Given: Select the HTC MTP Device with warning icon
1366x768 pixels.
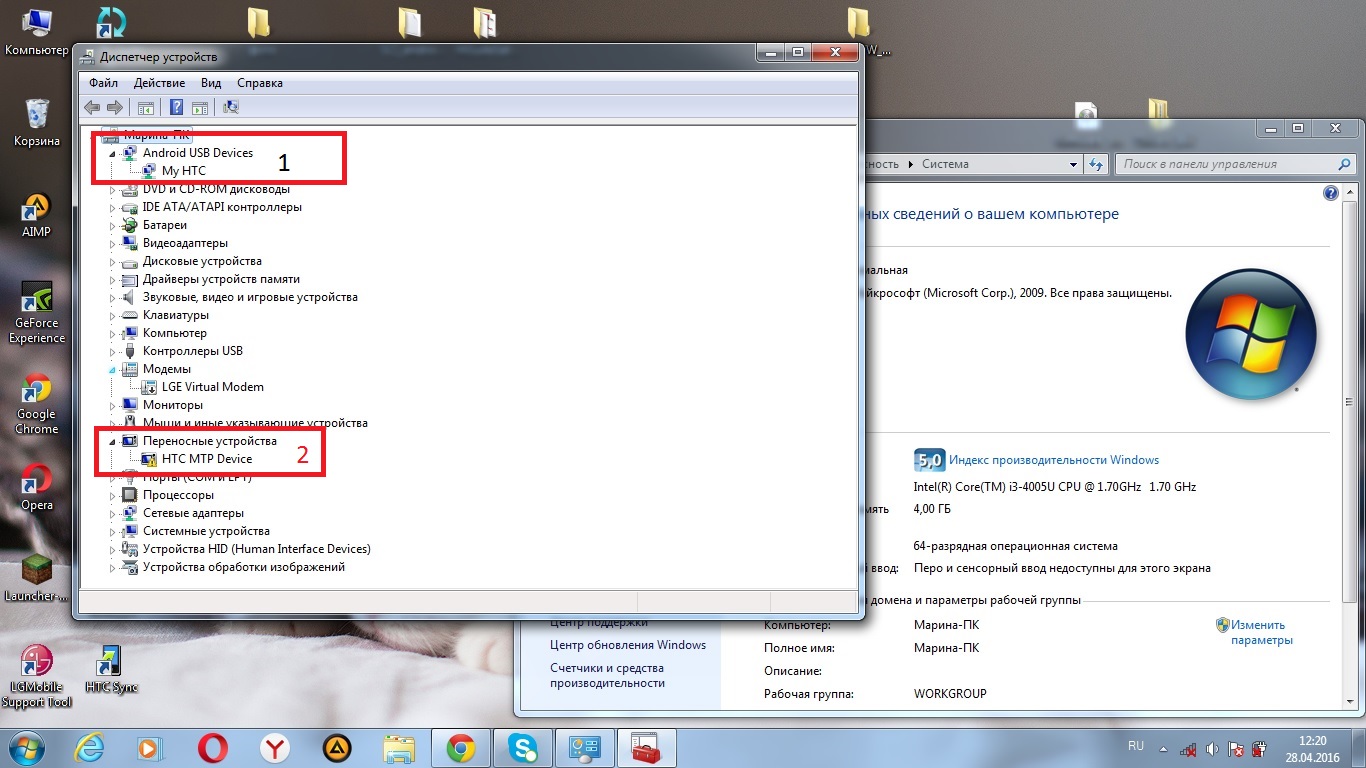Looking at the screenshot, I should [207, 459].
